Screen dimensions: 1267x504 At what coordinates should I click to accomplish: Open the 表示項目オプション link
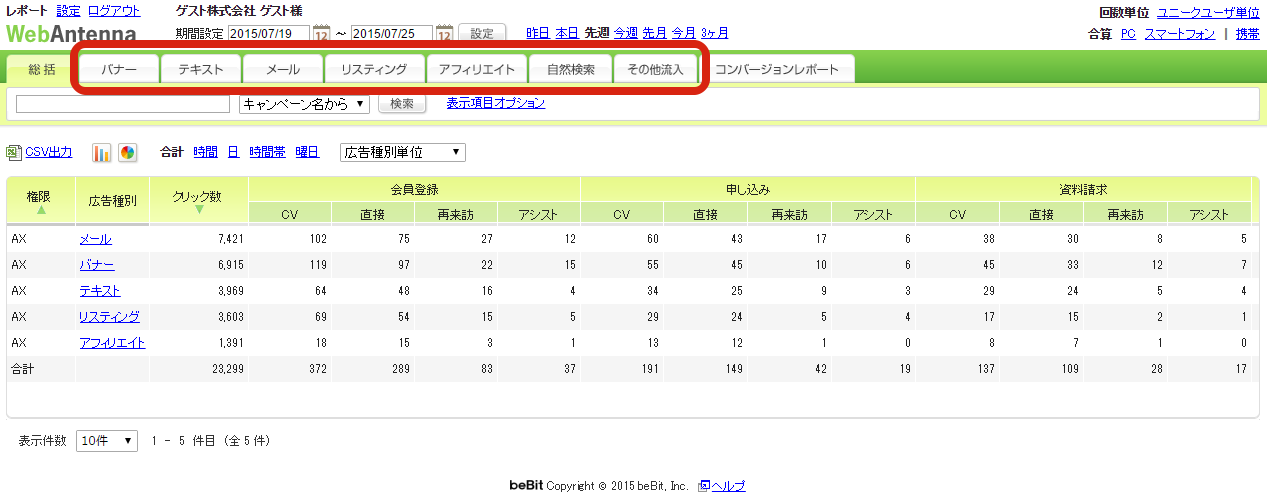[495, 103]
